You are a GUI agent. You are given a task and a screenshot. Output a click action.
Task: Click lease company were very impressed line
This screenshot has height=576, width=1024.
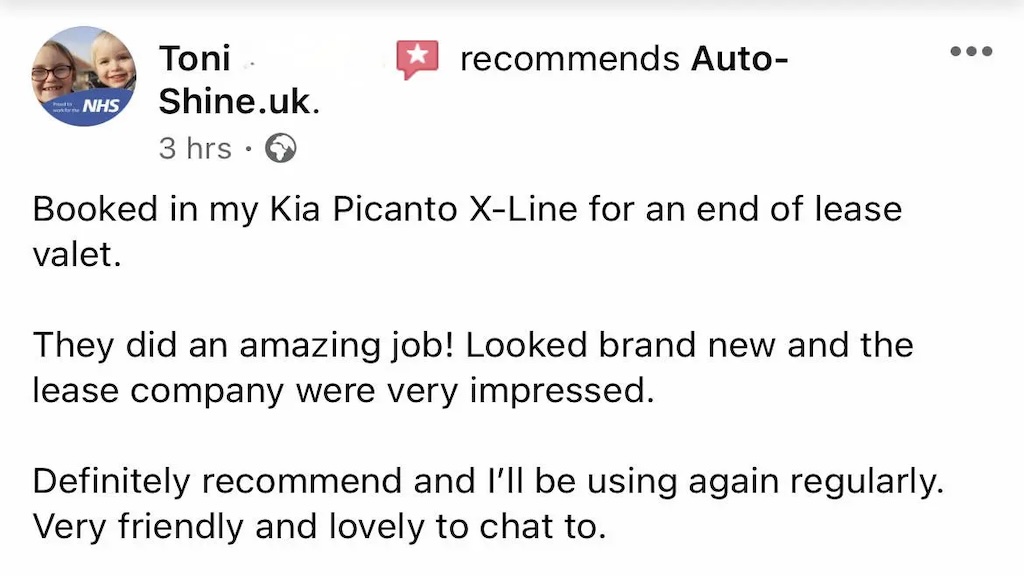pyautogui.click(x=344, y=391)
